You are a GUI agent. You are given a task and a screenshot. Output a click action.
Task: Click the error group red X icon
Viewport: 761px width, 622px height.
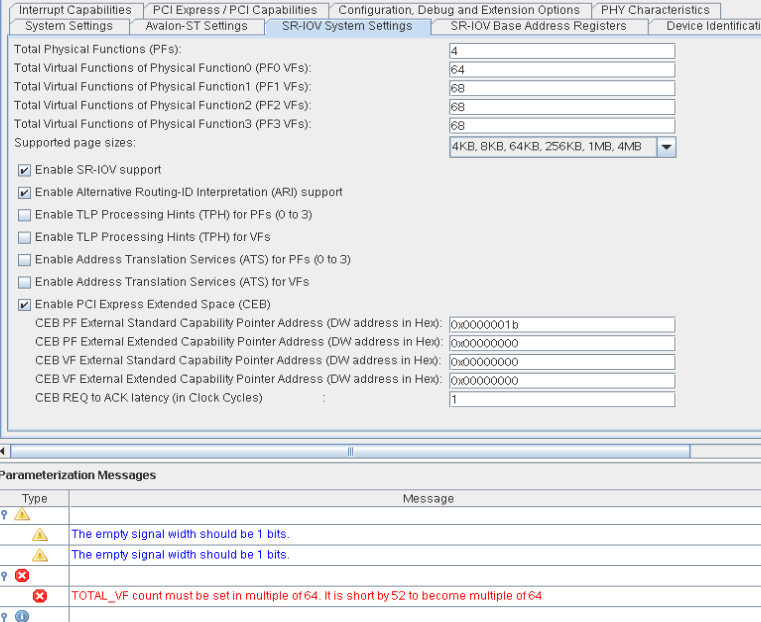pyautogui.click(x=22, y=576)
